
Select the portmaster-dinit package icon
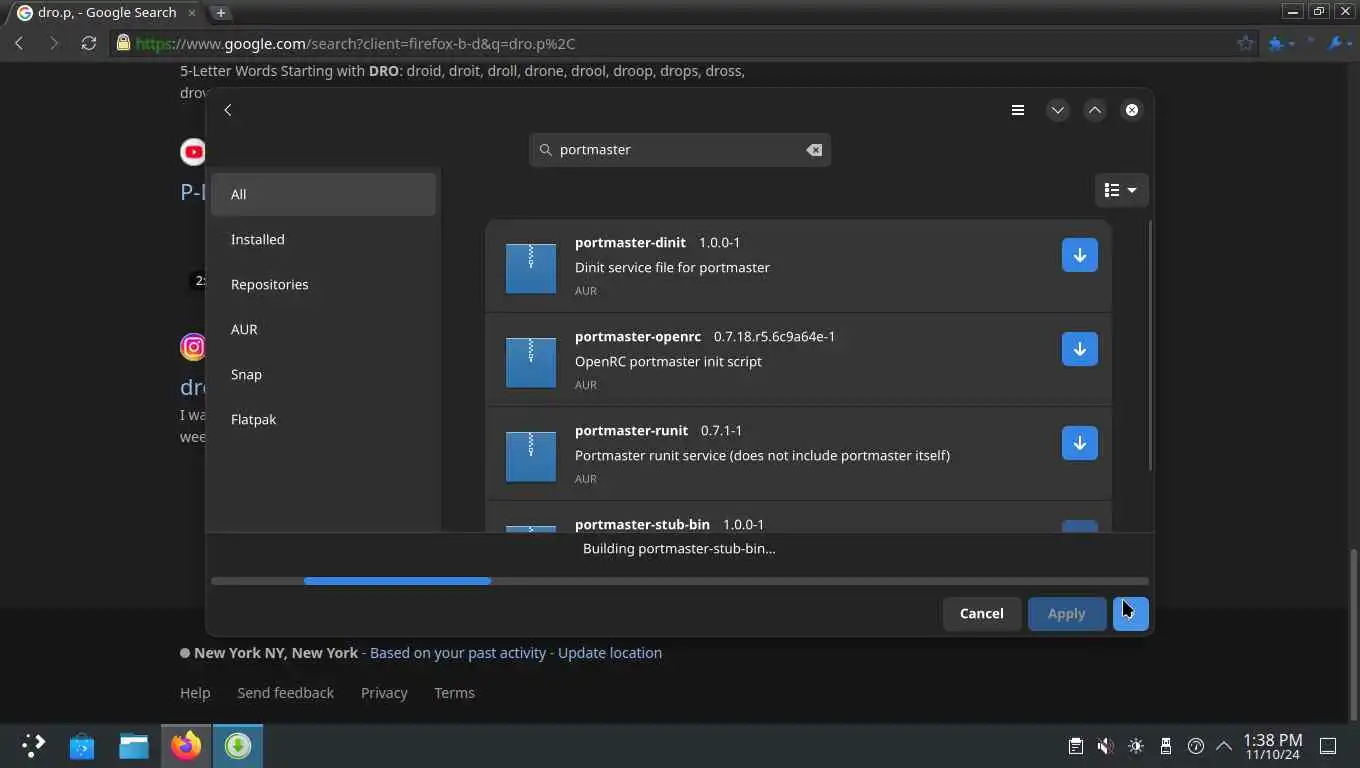click(x=531, y=268)
